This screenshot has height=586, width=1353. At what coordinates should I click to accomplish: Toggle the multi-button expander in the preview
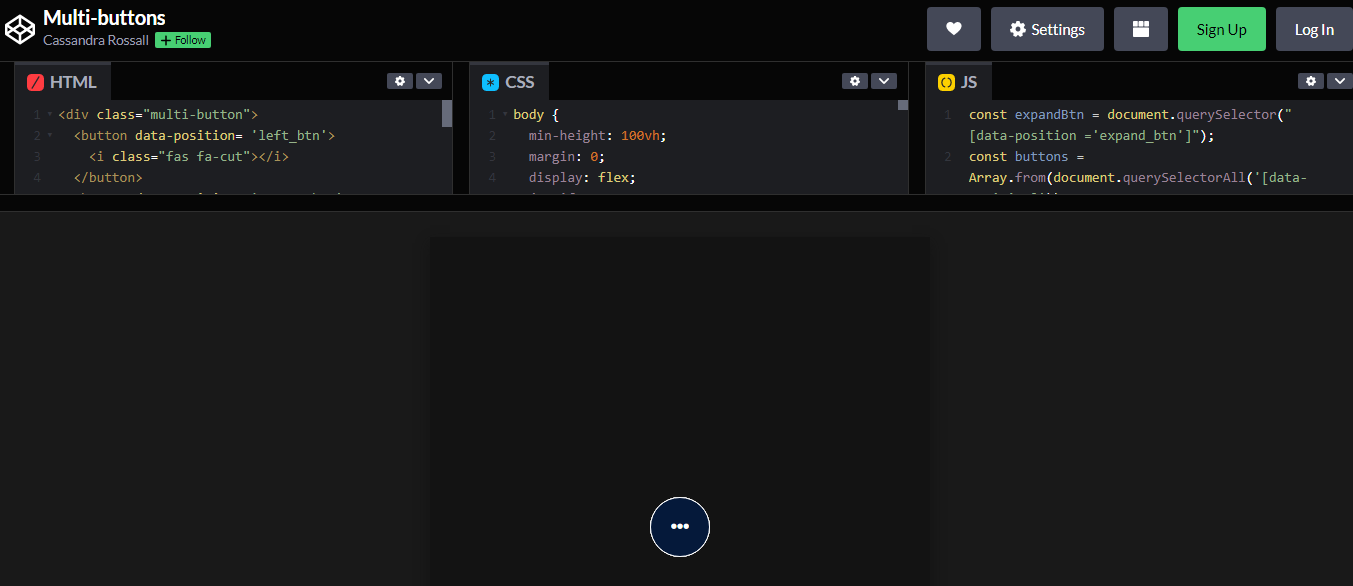680,527
